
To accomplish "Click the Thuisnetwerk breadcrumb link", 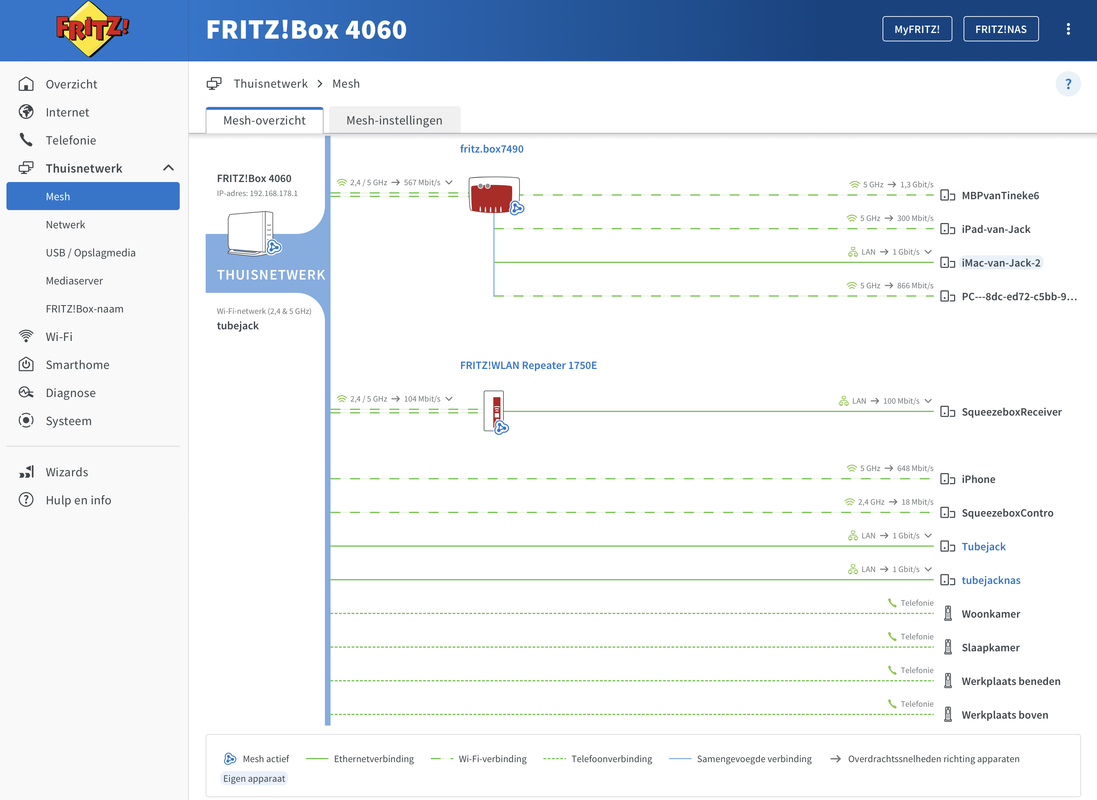I will pos(271,84).
